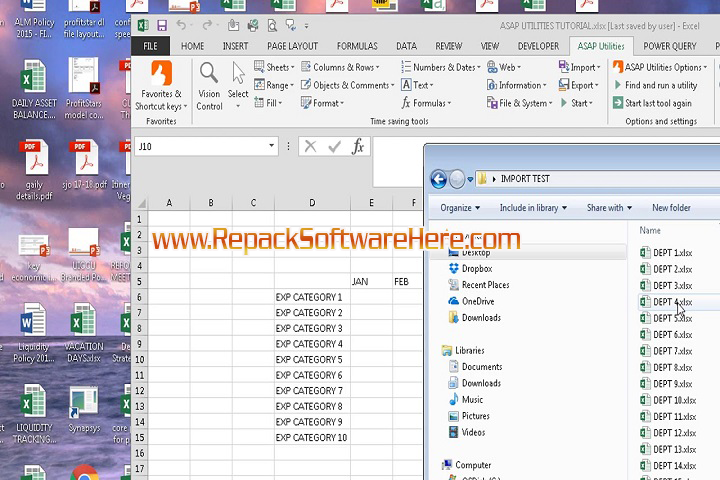Select the JAN header cell
The image size is (720, 480).
[x=371, y=282]
